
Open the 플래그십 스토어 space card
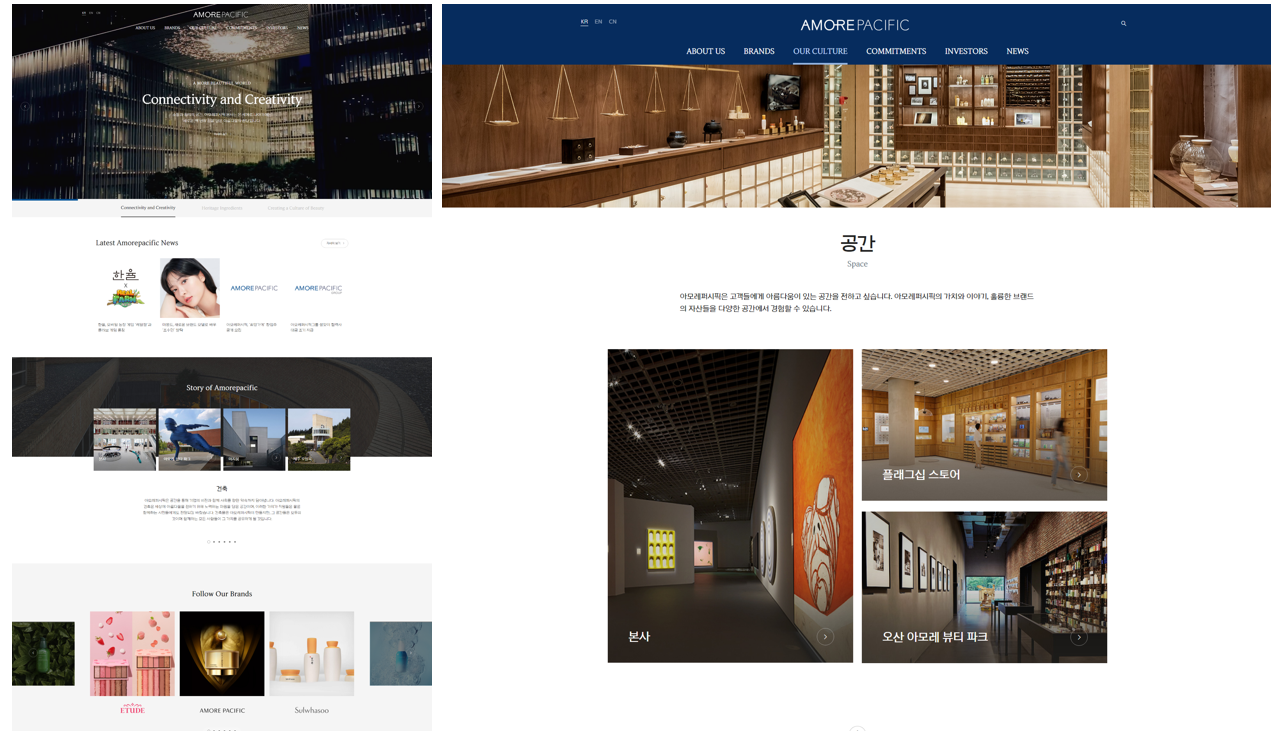click(x=984, y=425)
